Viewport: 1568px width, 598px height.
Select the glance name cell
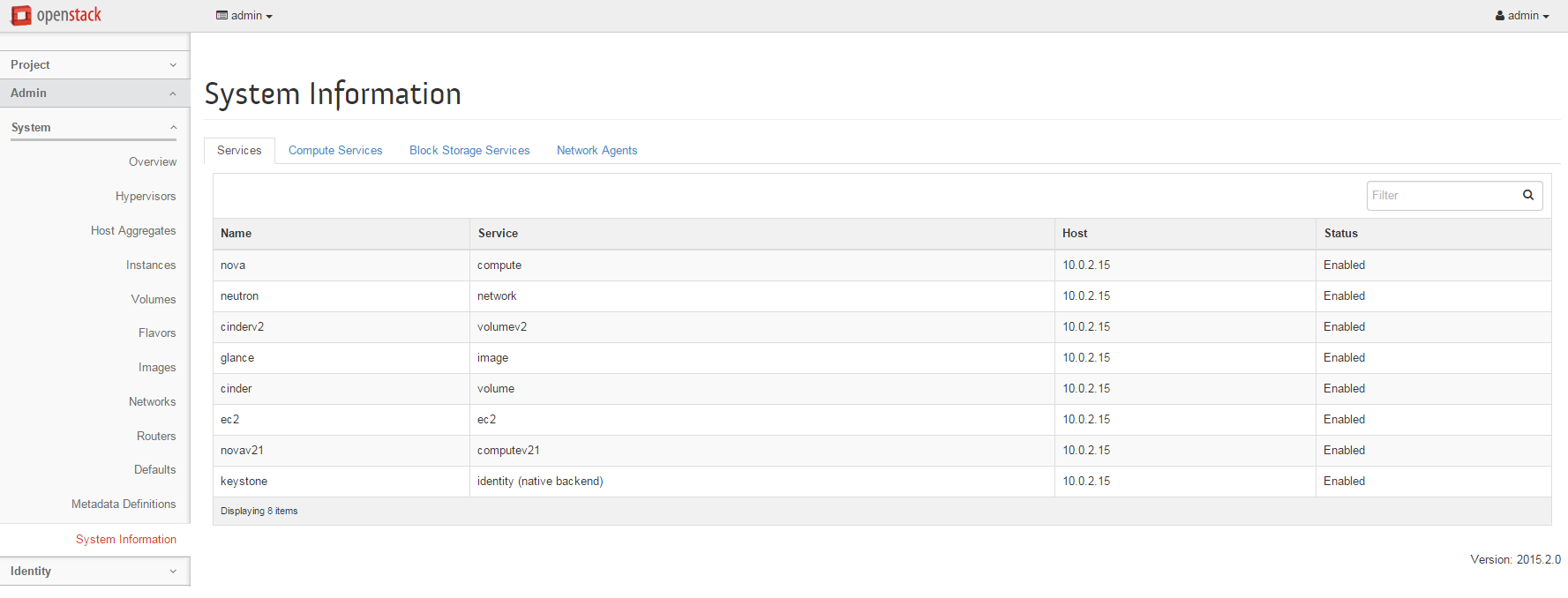coord(341,357)
